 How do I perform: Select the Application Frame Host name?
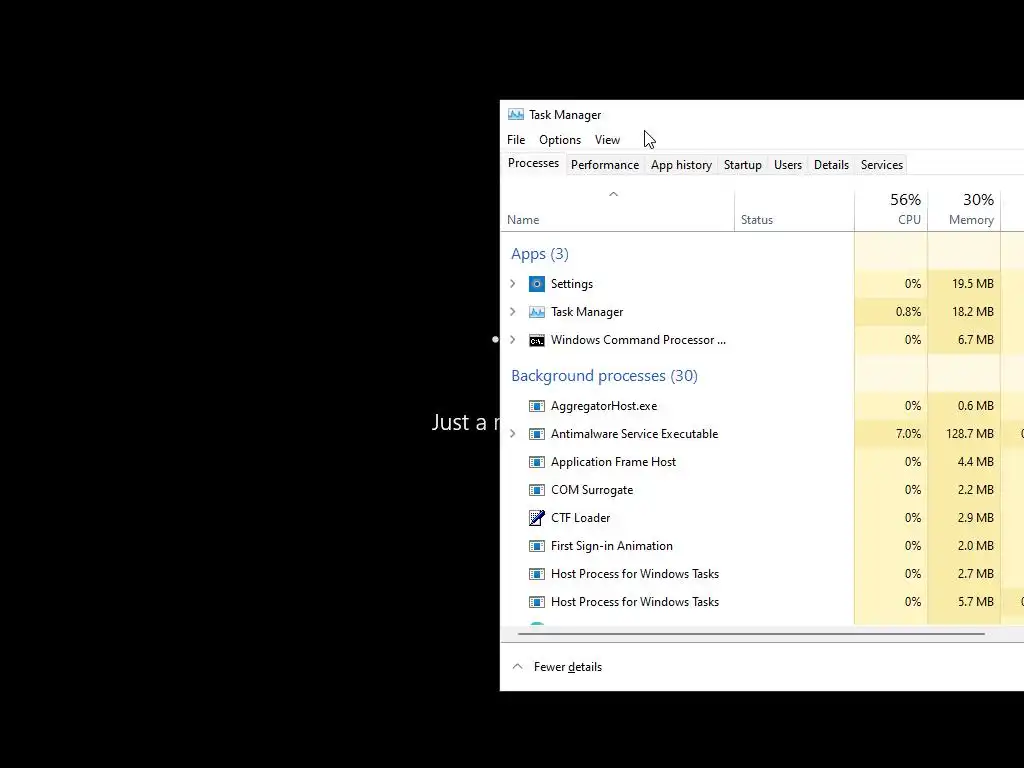coord(613,462)
